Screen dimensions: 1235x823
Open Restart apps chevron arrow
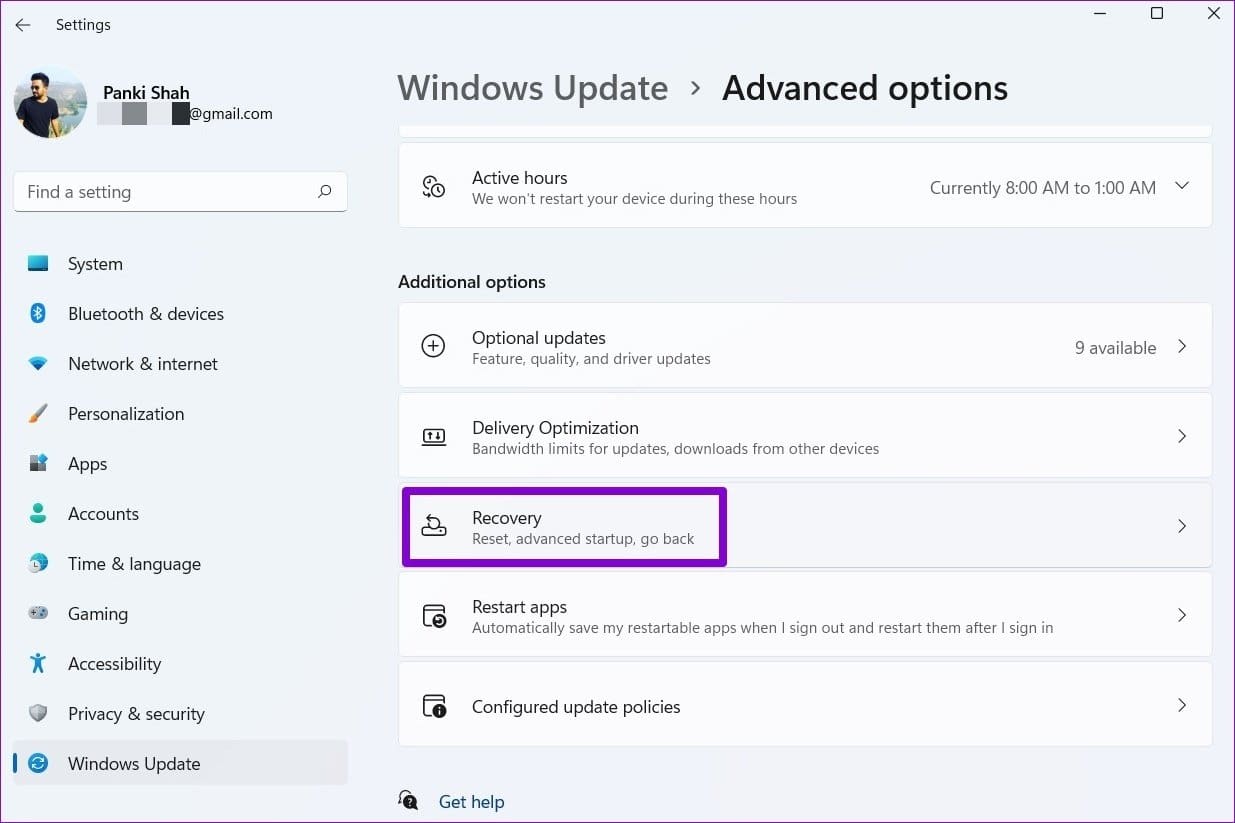[1182, 615]
